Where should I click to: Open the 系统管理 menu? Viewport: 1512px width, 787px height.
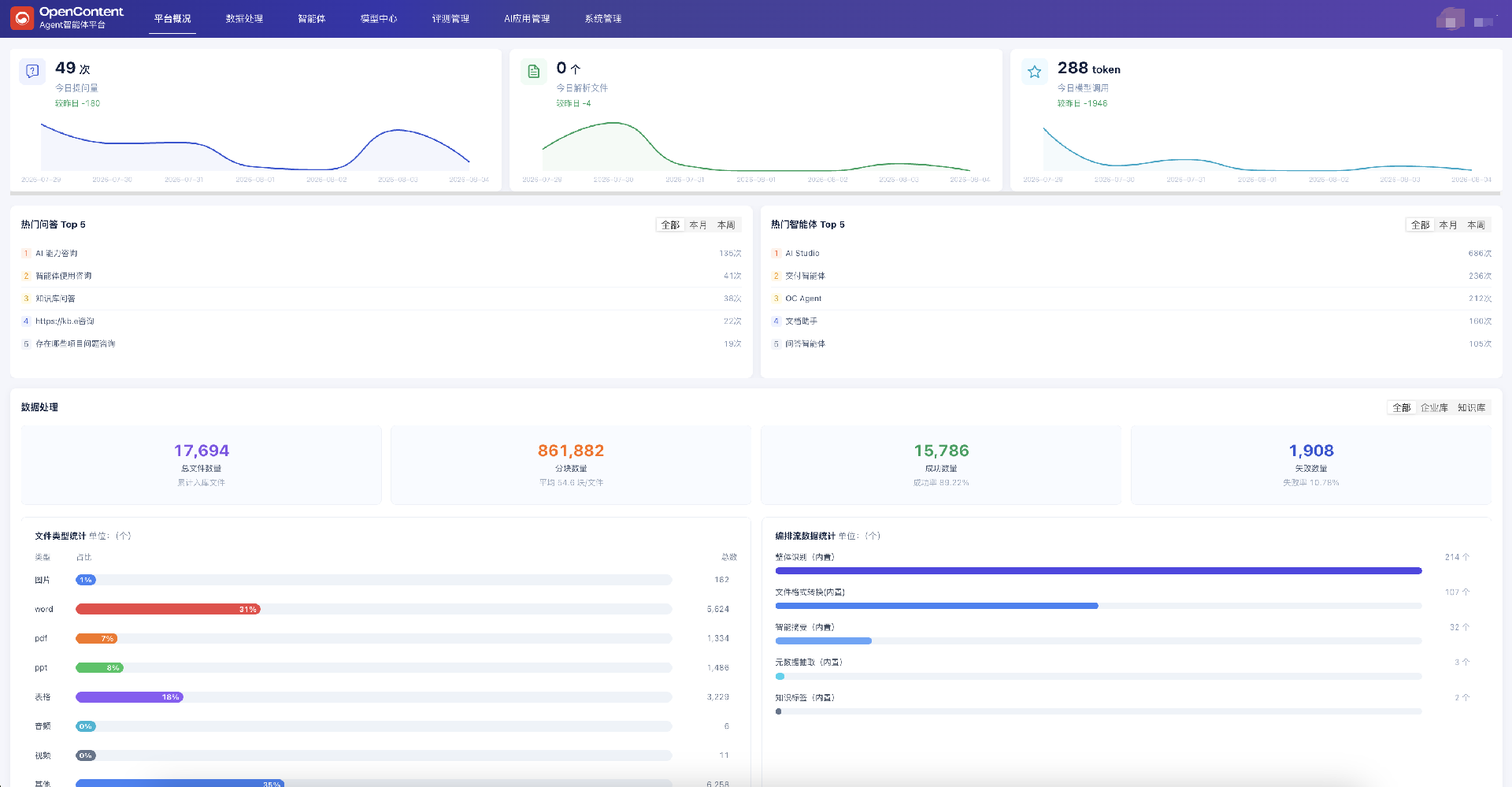[x=603, y=19]
